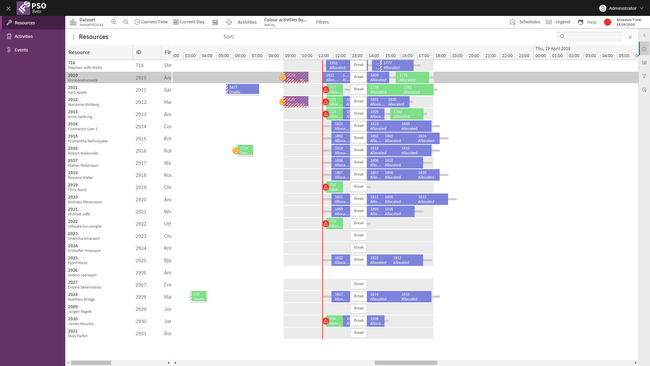Viewport: 650px width, 366px height.
Task: Collapse the right sidebar panel arrow
Action: 644,36
